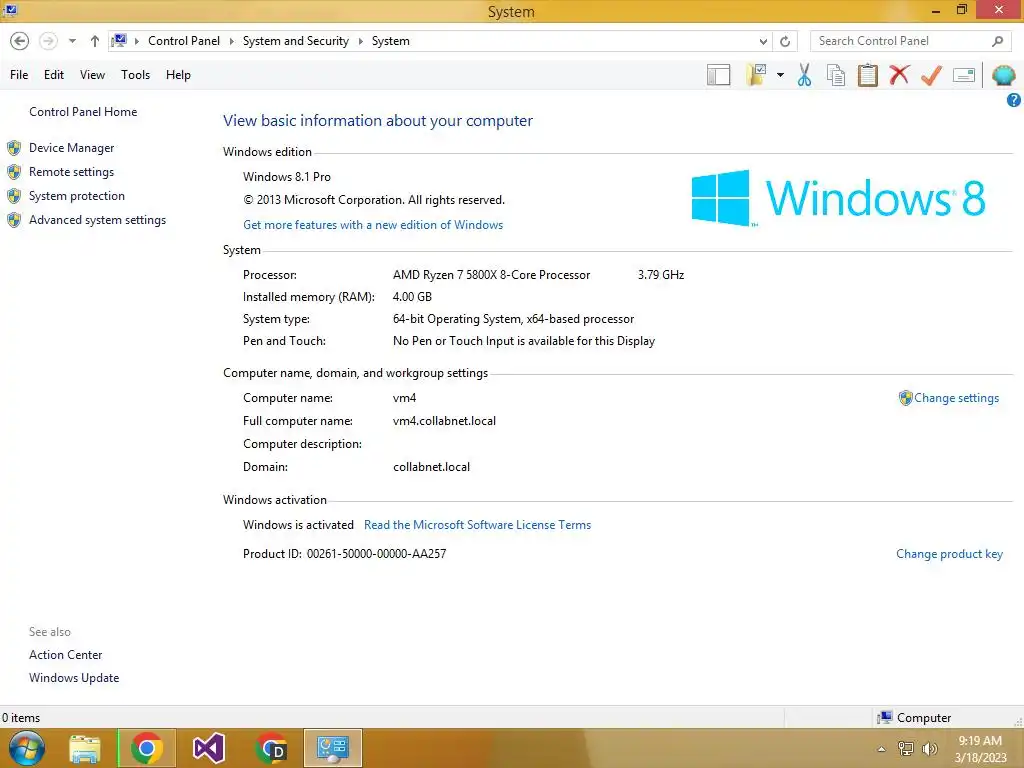Refresh the System page
Image resolution: width=1024 pixels, height=768 pixels.
pyautogui.click(x=785, y=41)
